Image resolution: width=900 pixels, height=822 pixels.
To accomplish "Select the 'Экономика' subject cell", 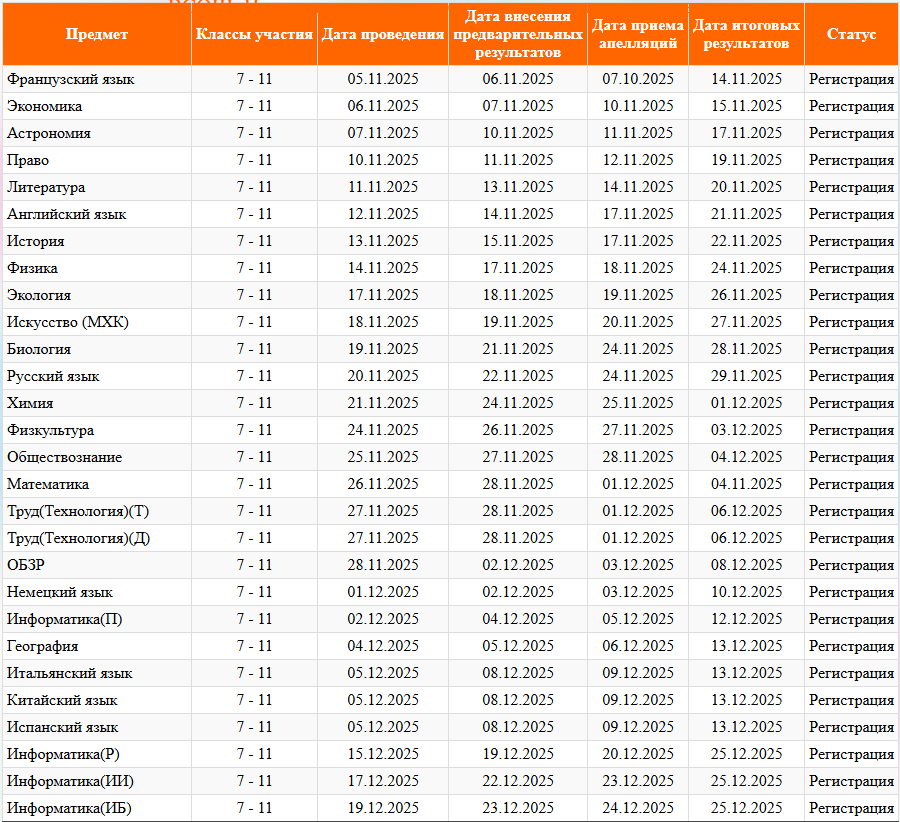I will point(45,106).
